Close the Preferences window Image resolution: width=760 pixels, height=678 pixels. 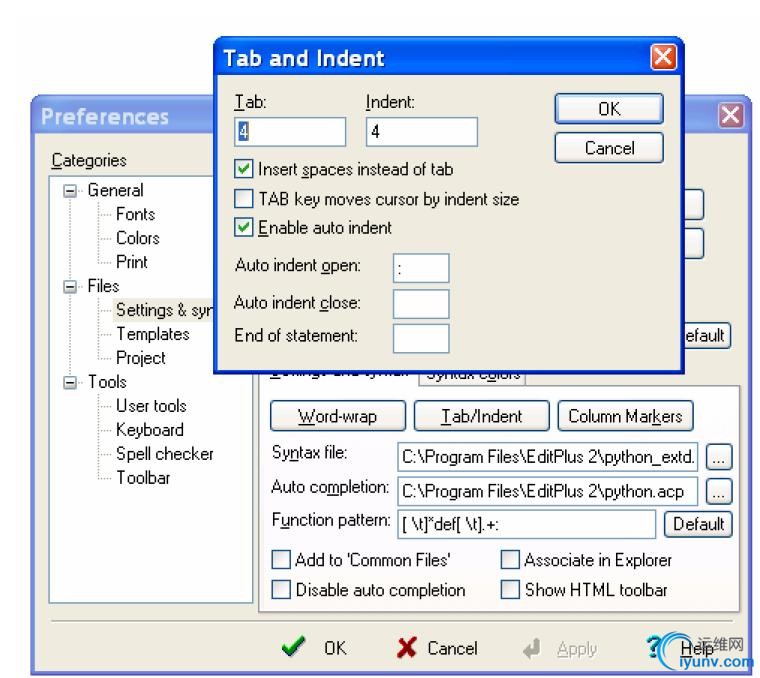pos(730,115)
